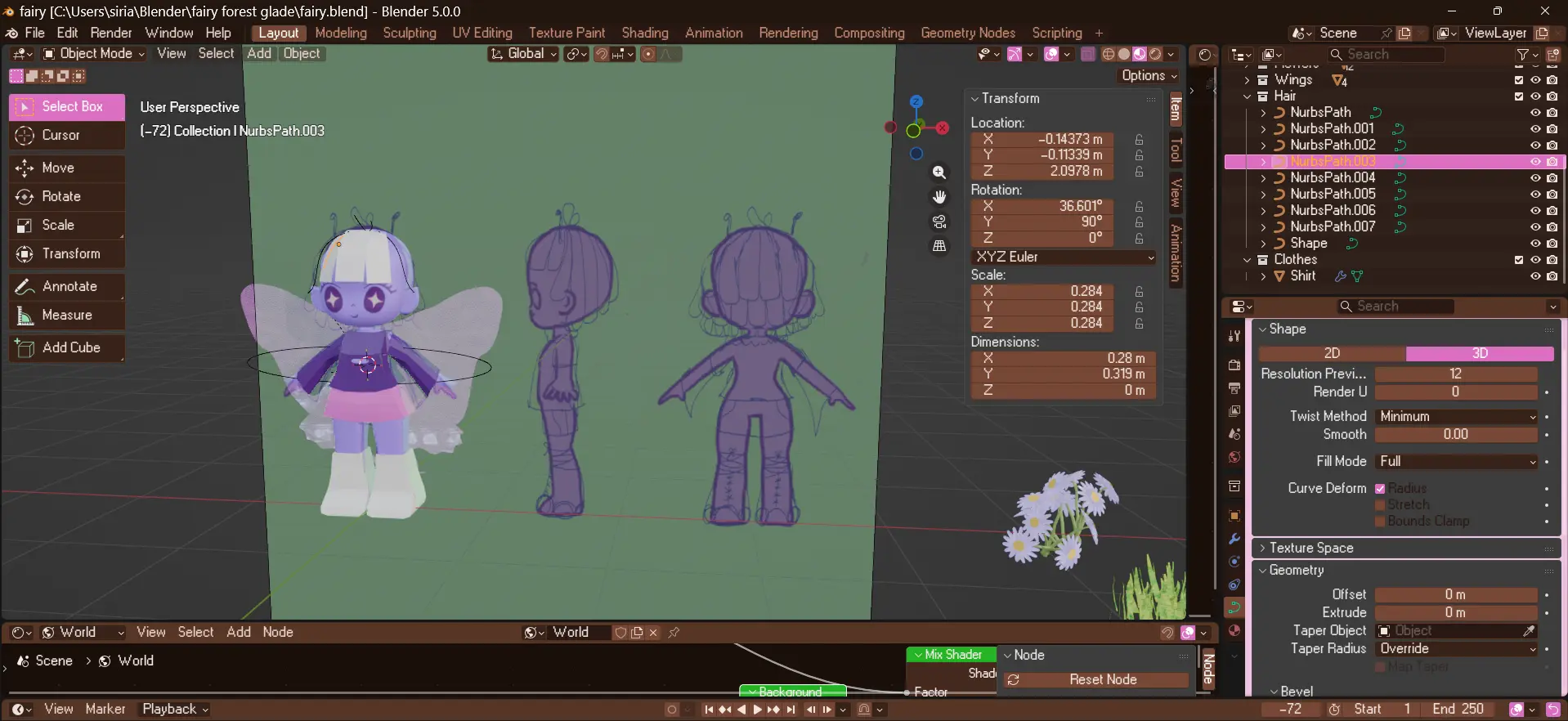Expand the NurbsPath.005 tree item
1568x721 pixels.
point(1263,194)
